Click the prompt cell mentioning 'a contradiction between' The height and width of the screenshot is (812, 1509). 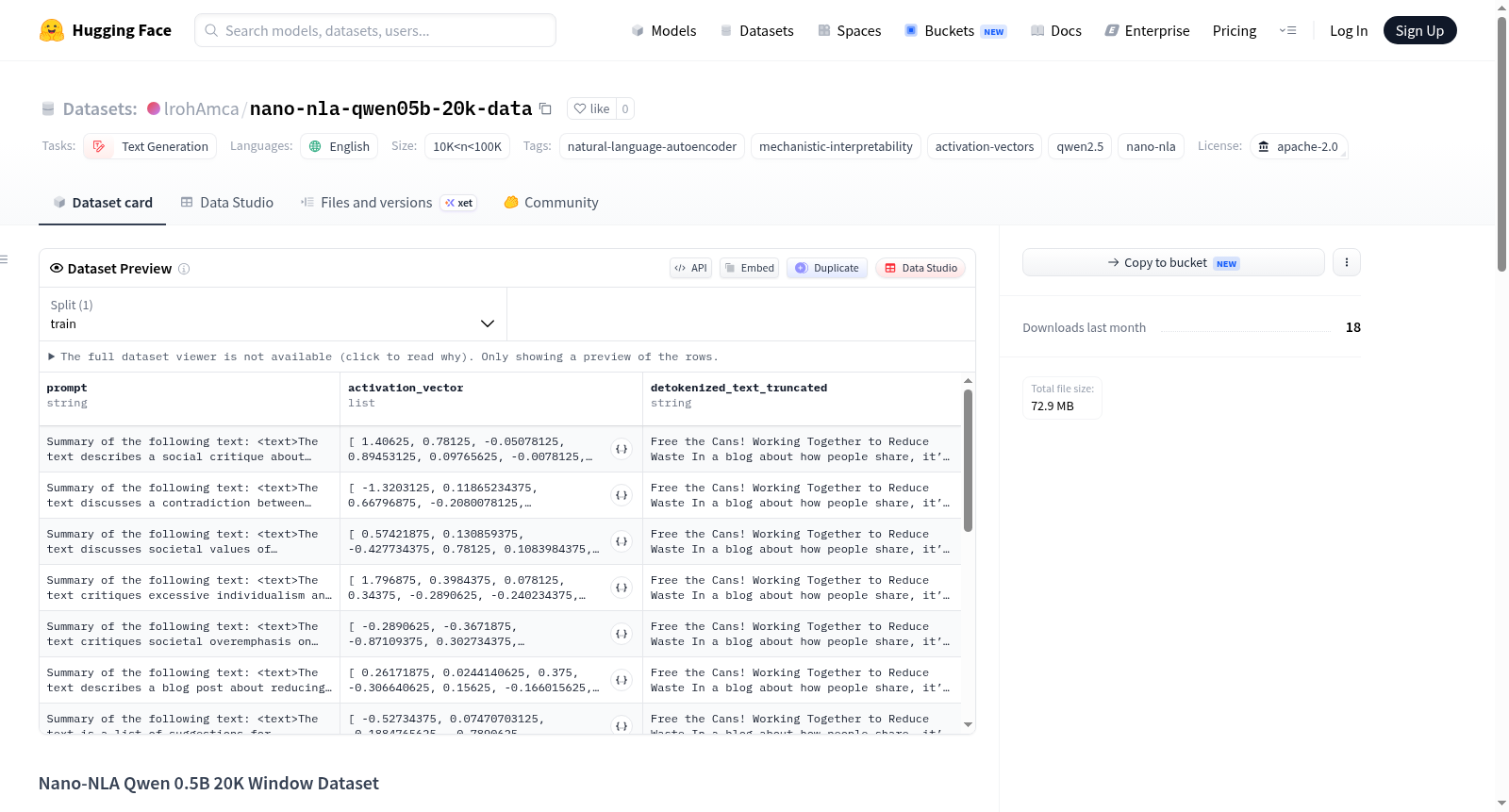point(190,495)
